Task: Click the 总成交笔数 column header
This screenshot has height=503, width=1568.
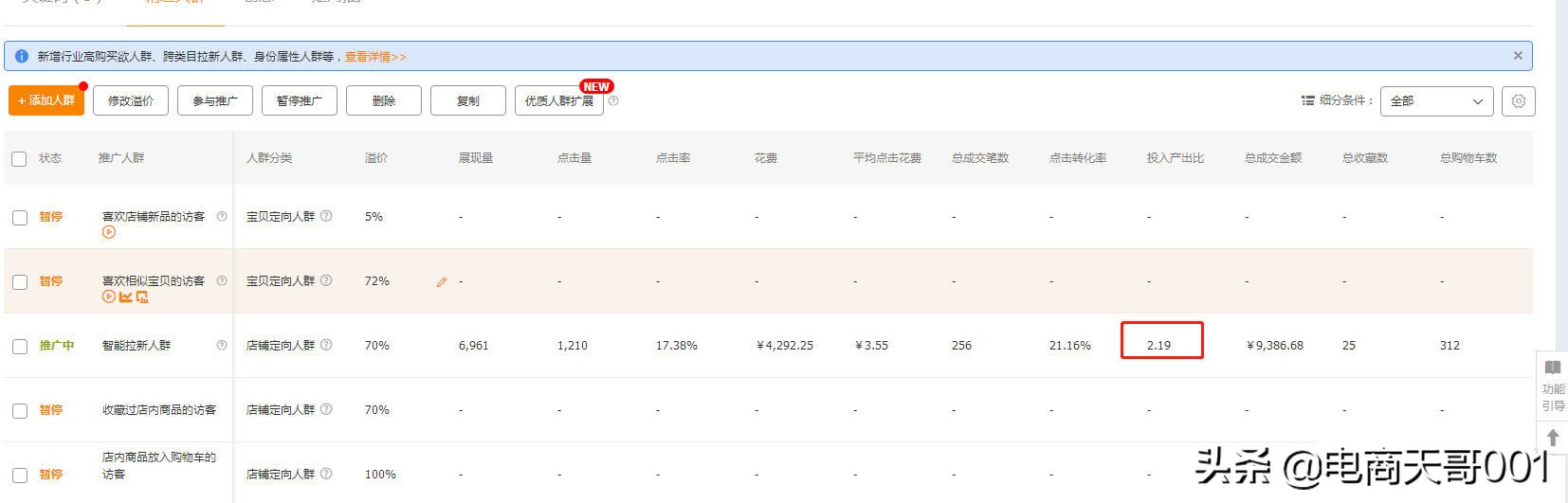Action: coord(980,158)
